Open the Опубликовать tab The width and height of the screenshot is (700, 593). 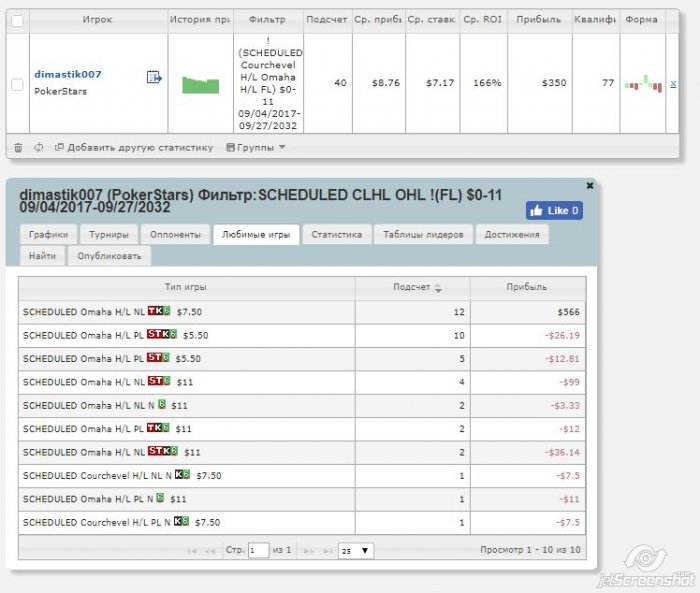click(109, 256)
